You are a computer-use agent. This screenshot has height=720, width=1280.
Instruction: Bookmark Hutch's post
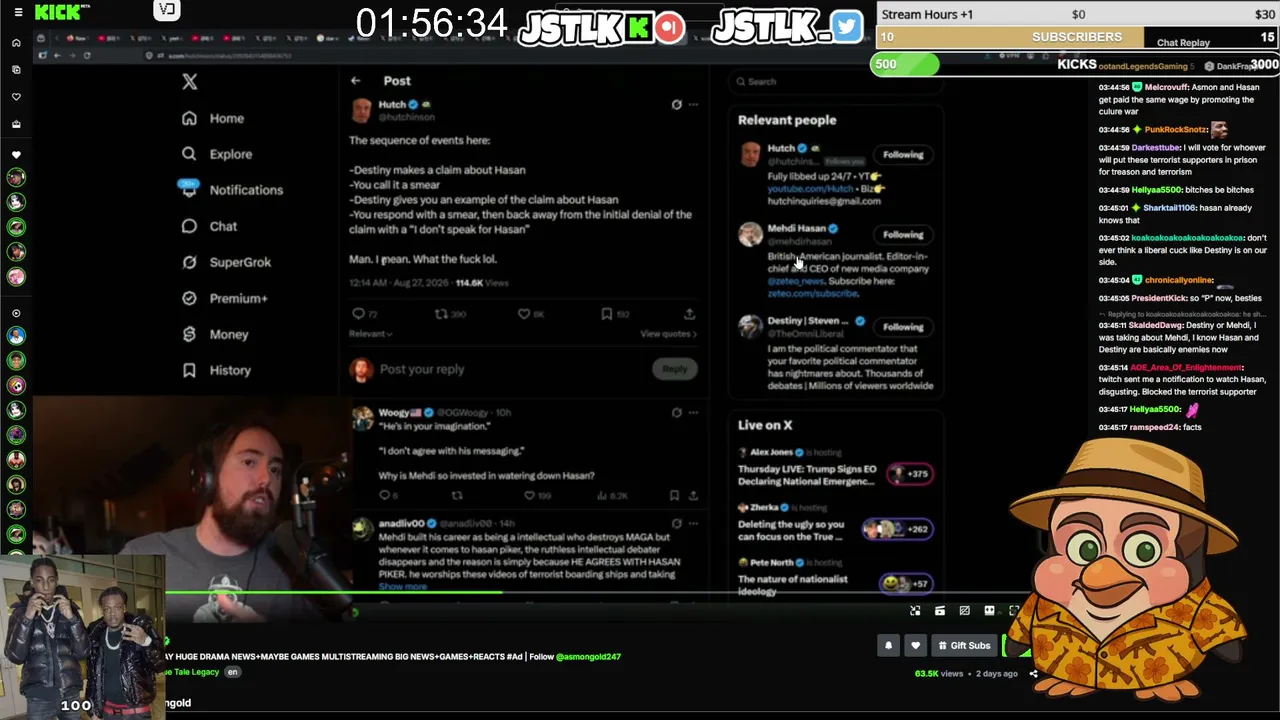click(607, 314)
